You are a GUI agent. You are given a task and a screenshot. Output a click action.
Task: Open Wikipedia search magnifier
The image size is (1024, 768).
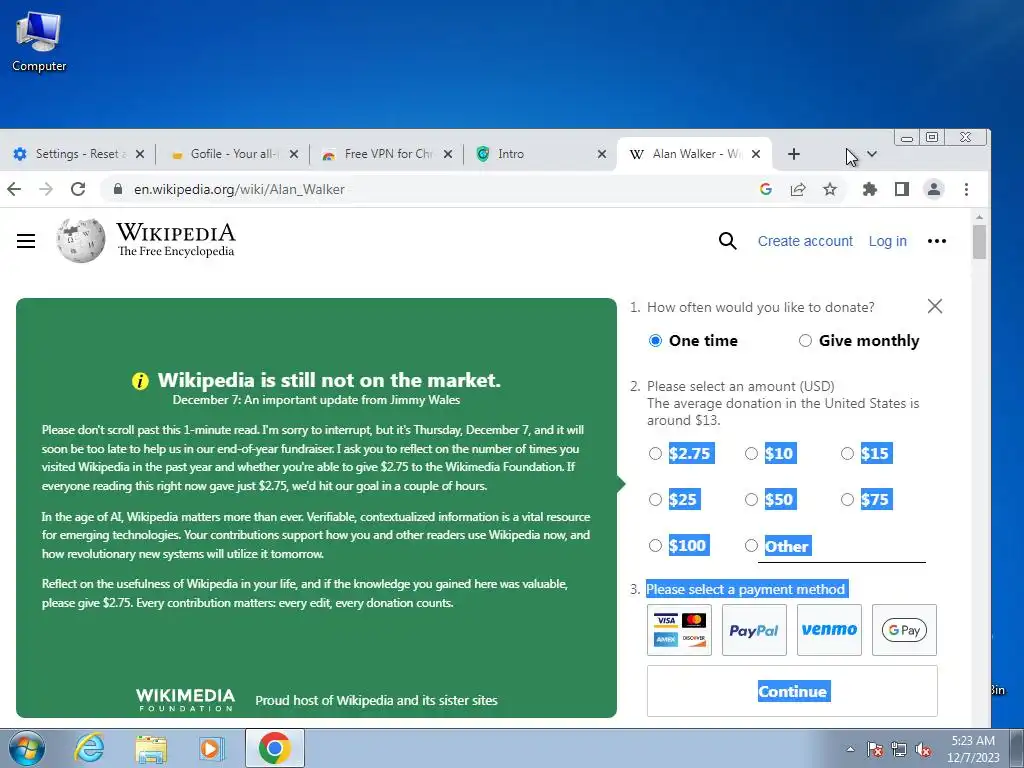click(728, 241)
